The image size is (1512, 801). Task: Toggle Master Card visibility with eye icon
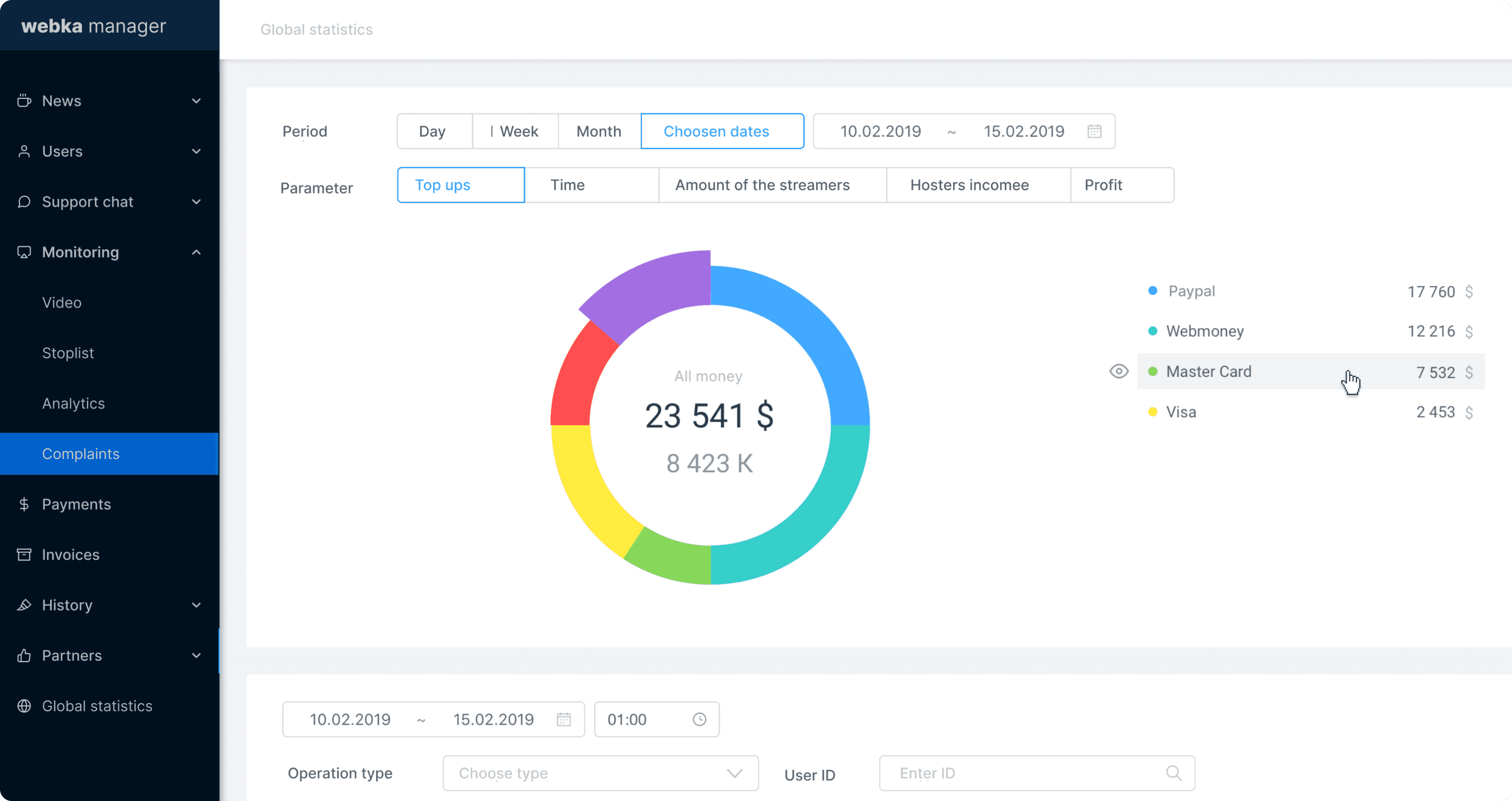[x=1119, y=371]
